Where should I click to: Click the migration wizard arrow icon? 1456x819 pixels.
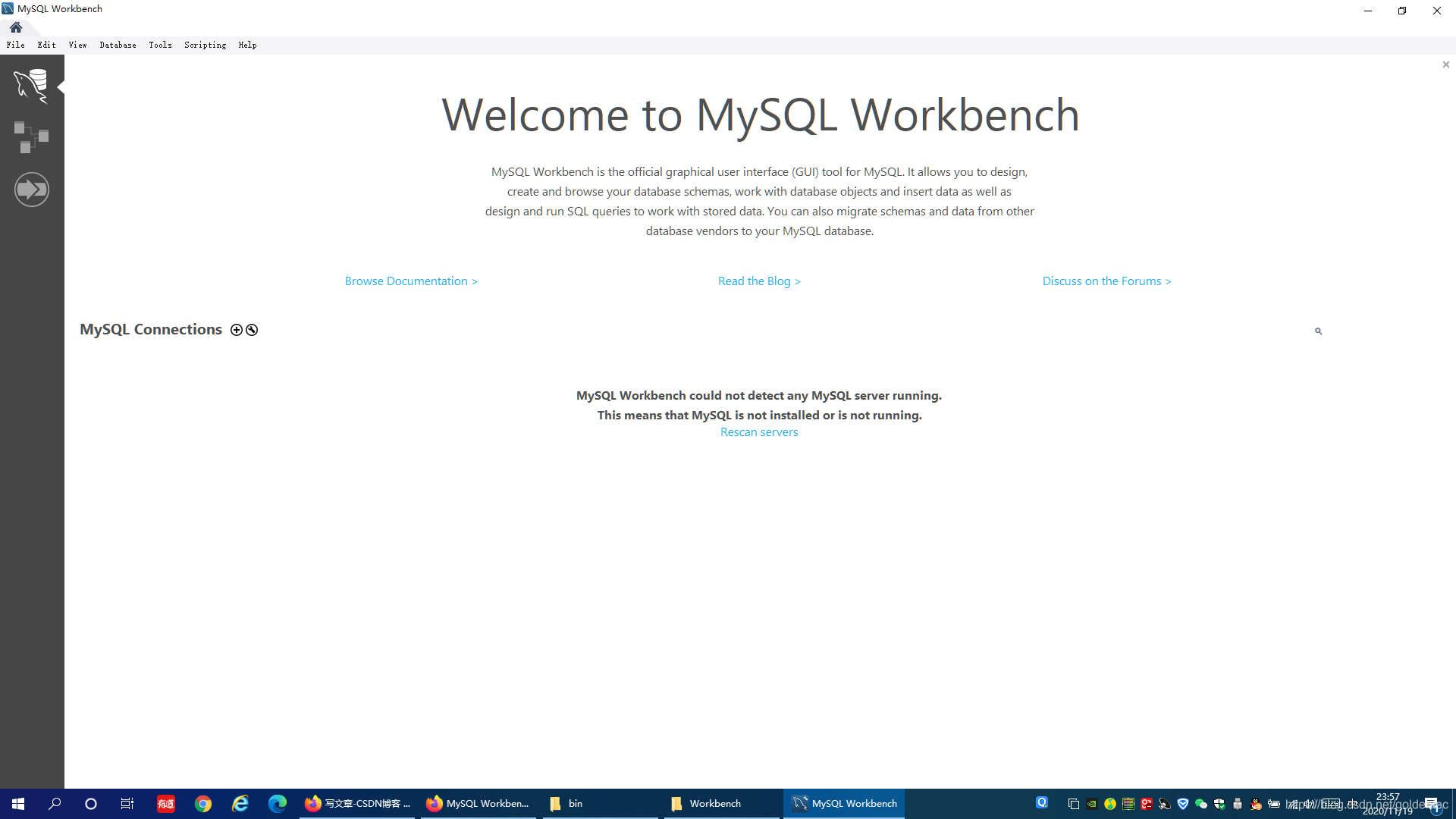pos(30,189)
